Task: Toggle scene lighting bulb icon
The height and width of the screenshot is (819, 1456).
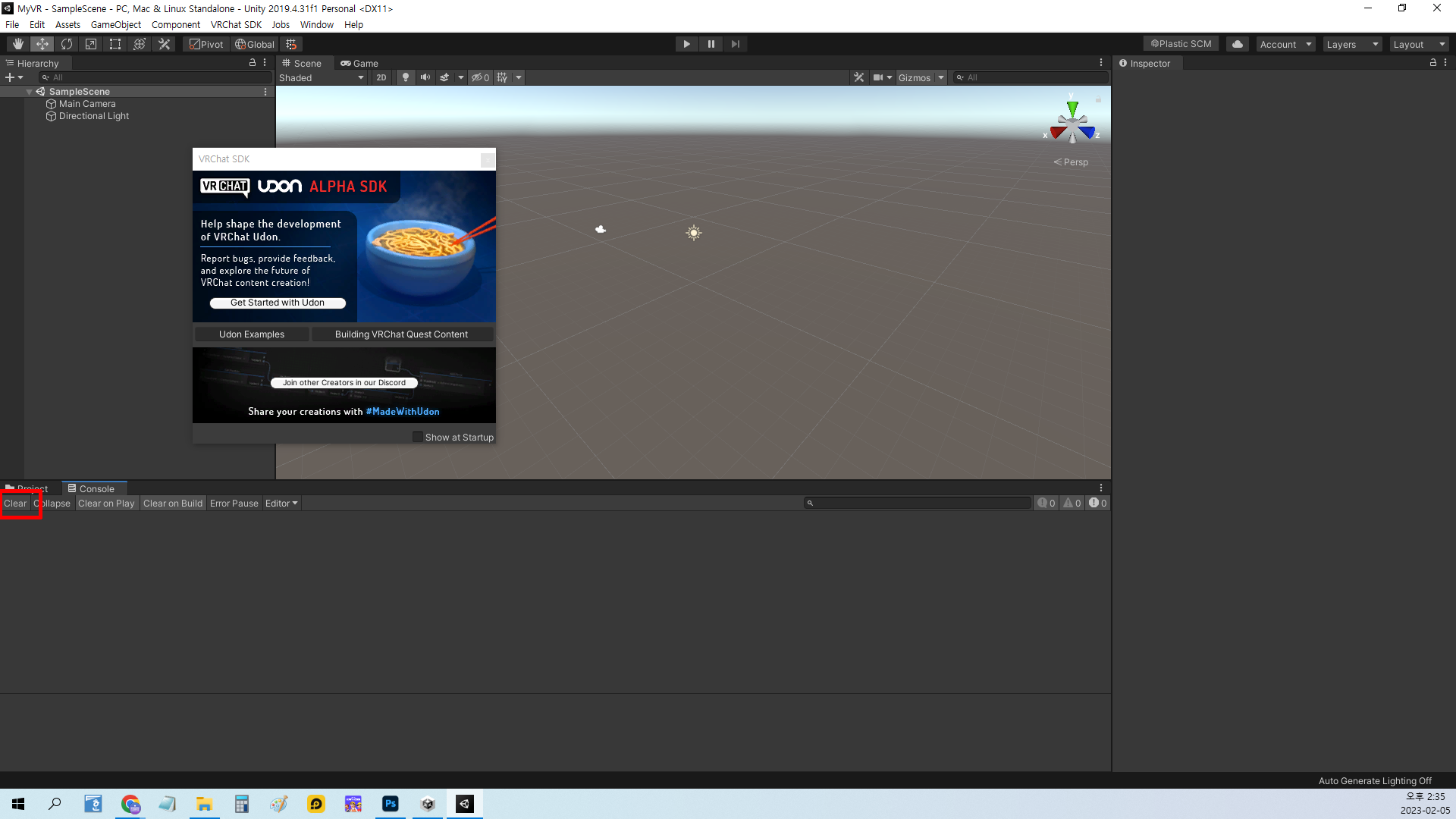Action: click(x=406, y=77)
